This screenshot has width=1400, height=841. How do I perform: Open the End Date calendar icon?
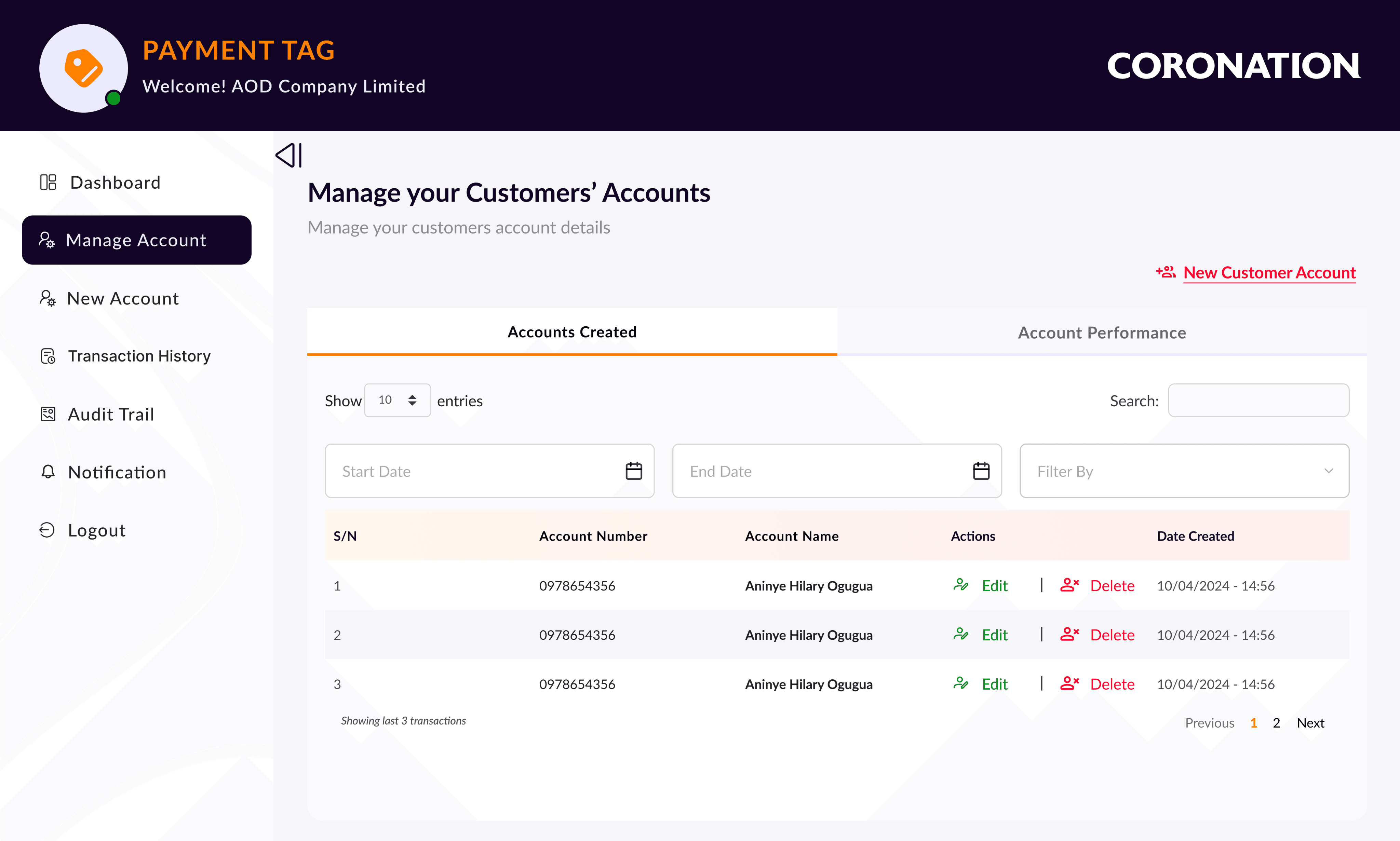(x=981, y=471)
